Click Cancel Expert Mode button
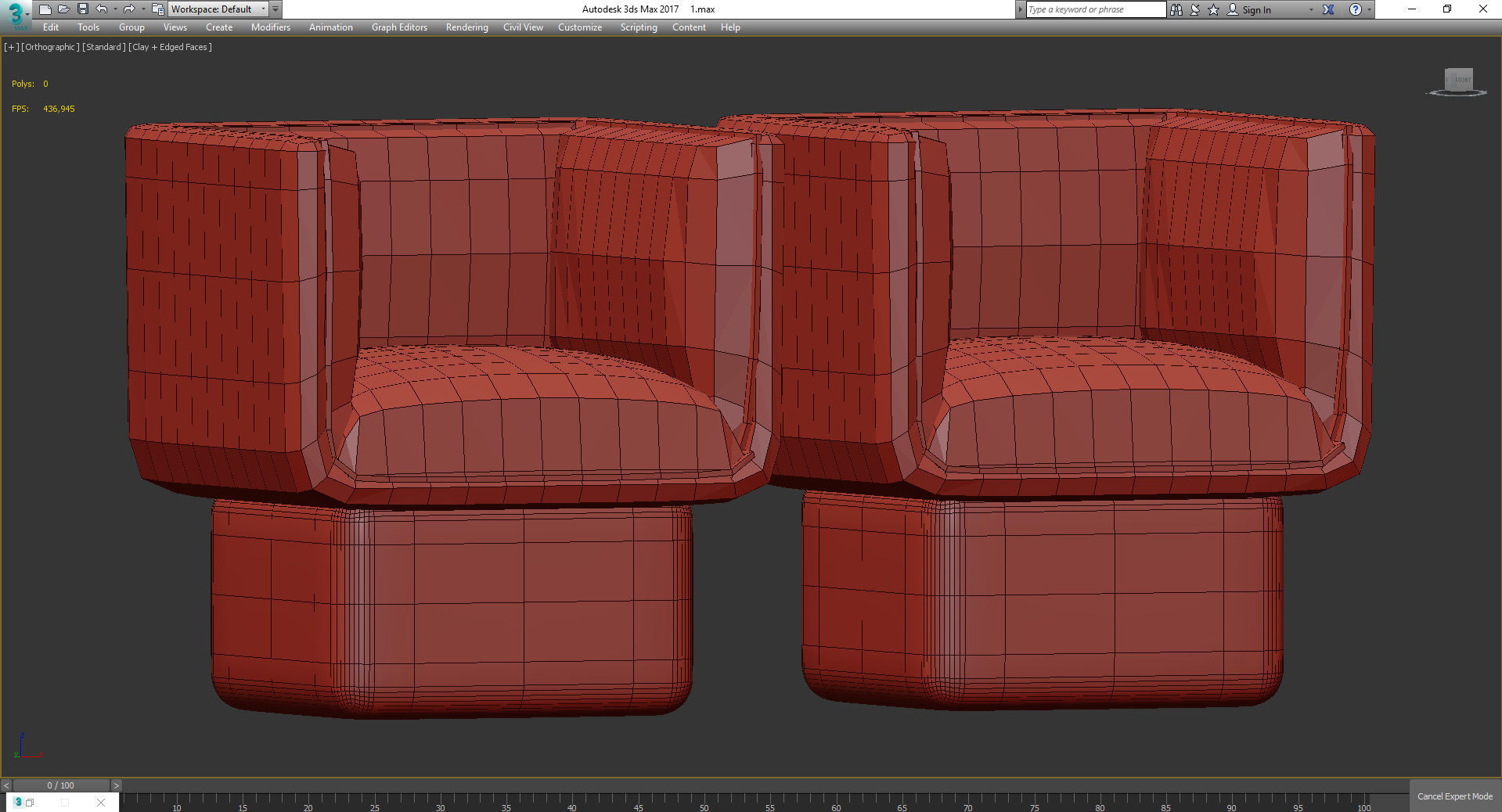 pyautogui.click(x=1455, y=796)
